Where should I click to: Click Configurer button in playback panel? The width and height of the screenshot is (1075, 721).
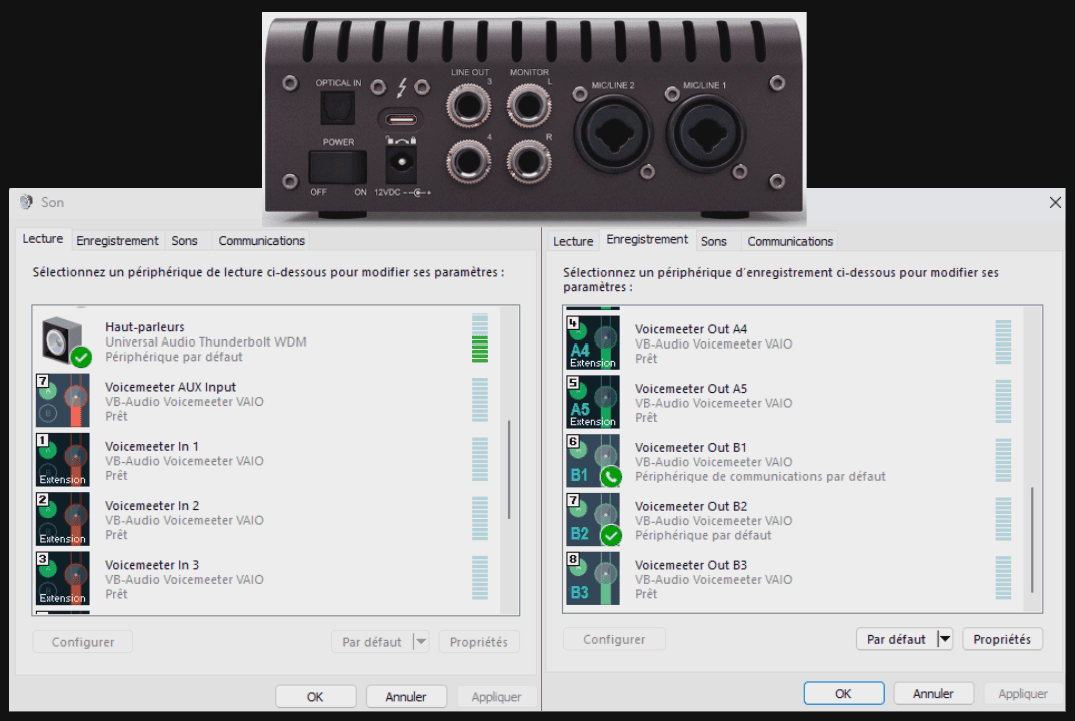click(x=83, y=641)
